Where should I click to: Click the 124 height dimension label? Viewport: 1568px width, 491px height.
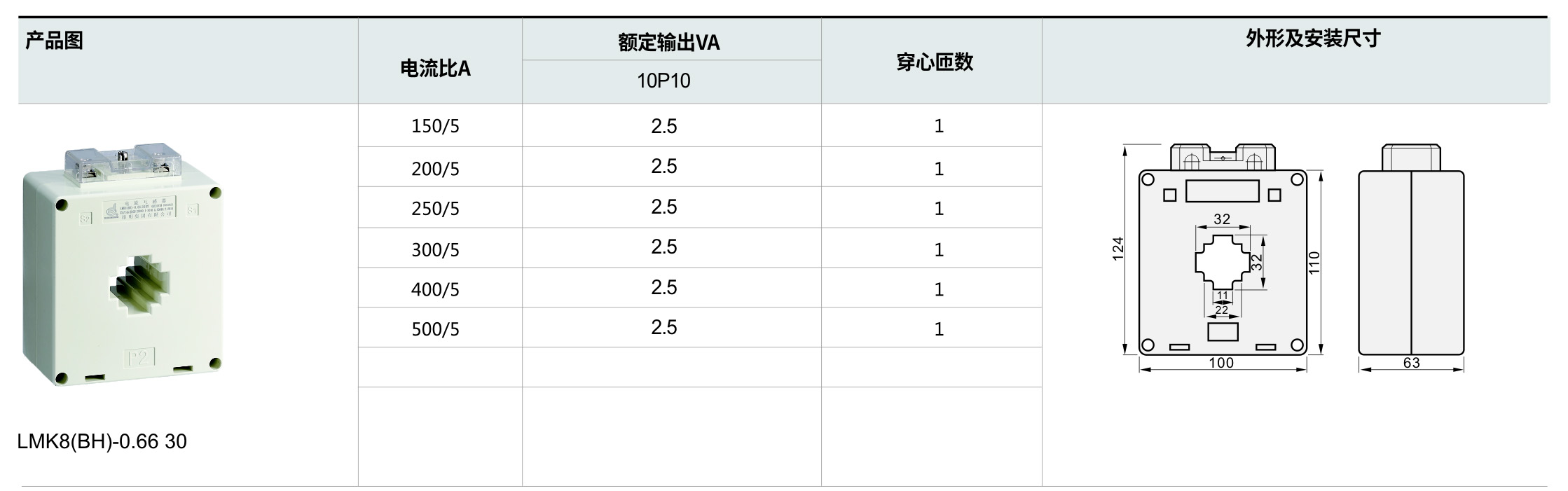coord(1118,249)
